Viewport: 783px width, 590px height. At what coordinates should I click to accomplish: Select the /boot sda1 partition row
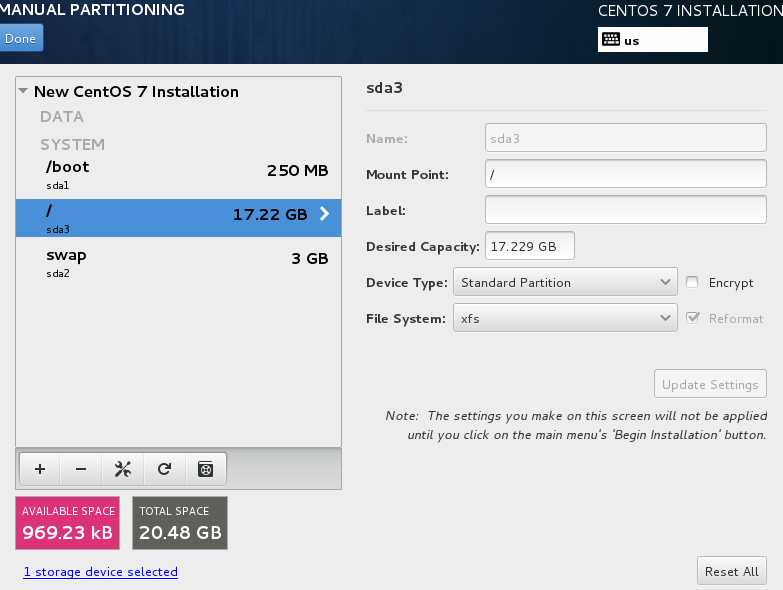178,174
